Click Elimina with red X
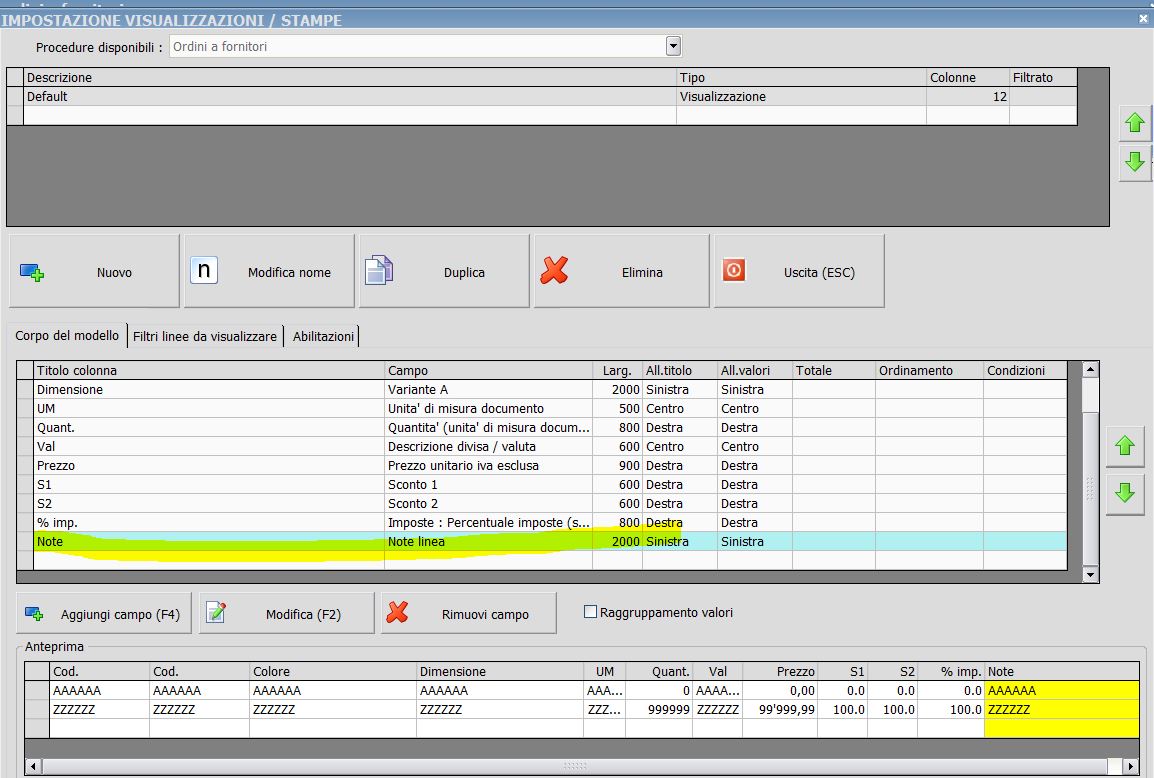The image size is (1154, 778). click(x=620, y=271)
